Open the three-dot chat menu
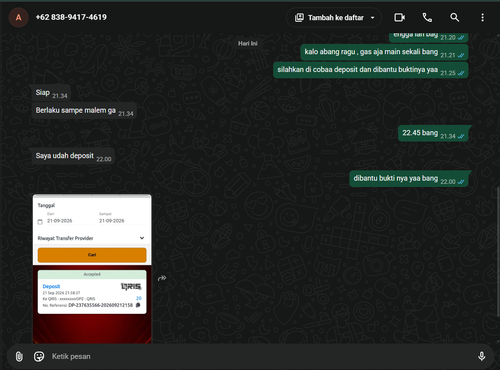 [482, 17]
